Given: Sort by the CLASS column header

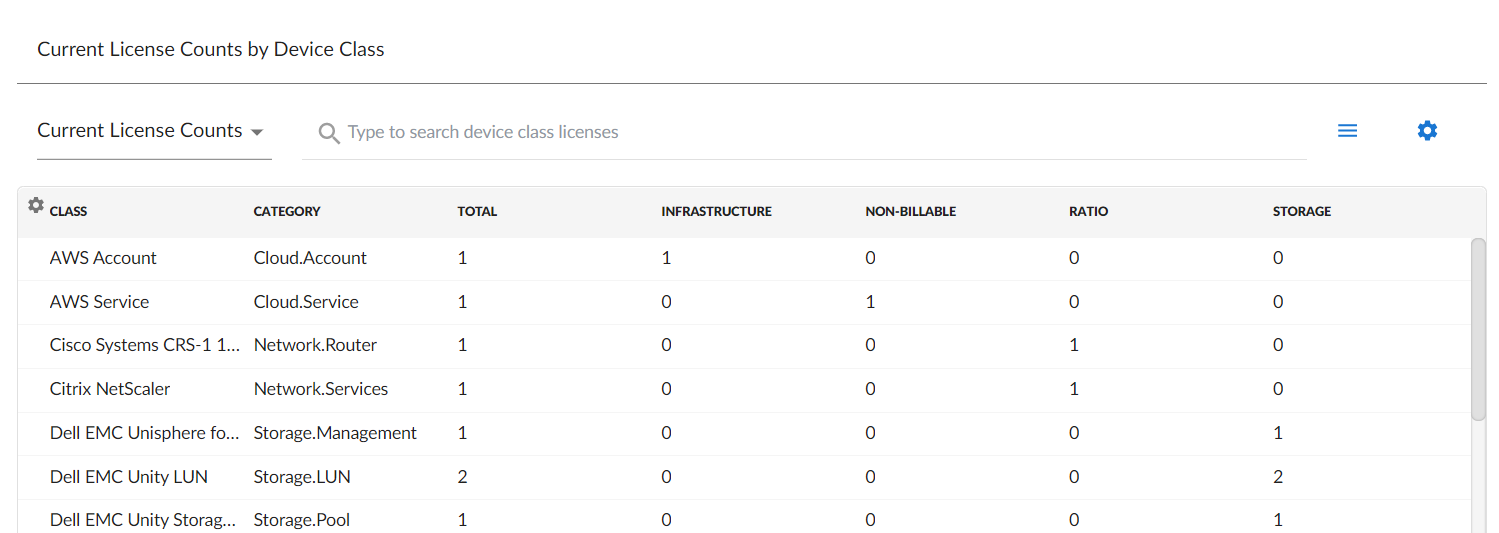Looking at the screenshot, I should [68, 212].
